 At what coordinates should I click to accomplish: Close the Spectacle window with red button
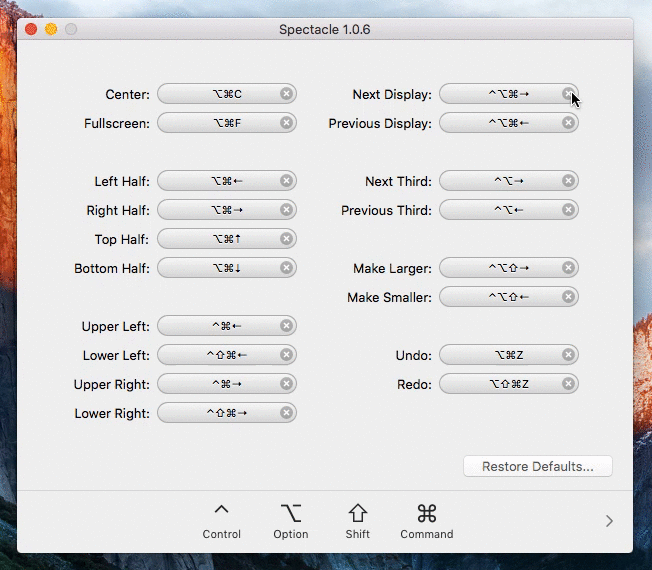[31, 29]
